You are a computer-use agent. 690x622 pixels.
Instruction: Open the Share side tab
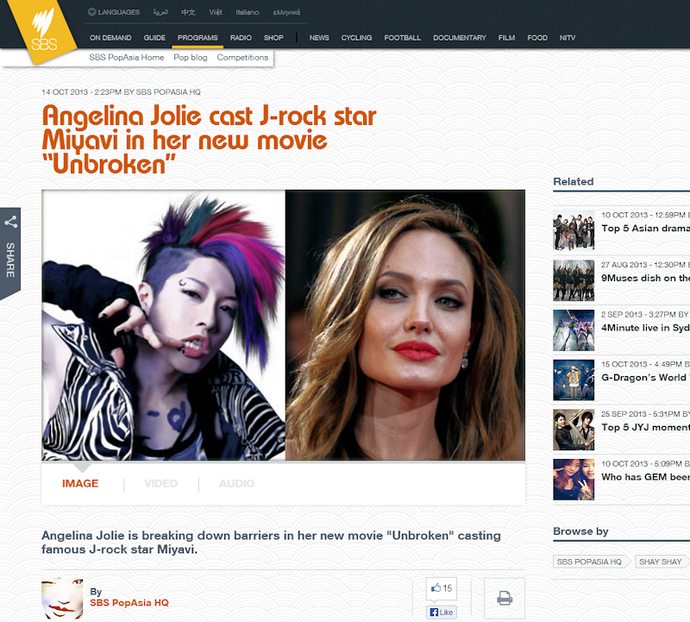pos(10,253)
